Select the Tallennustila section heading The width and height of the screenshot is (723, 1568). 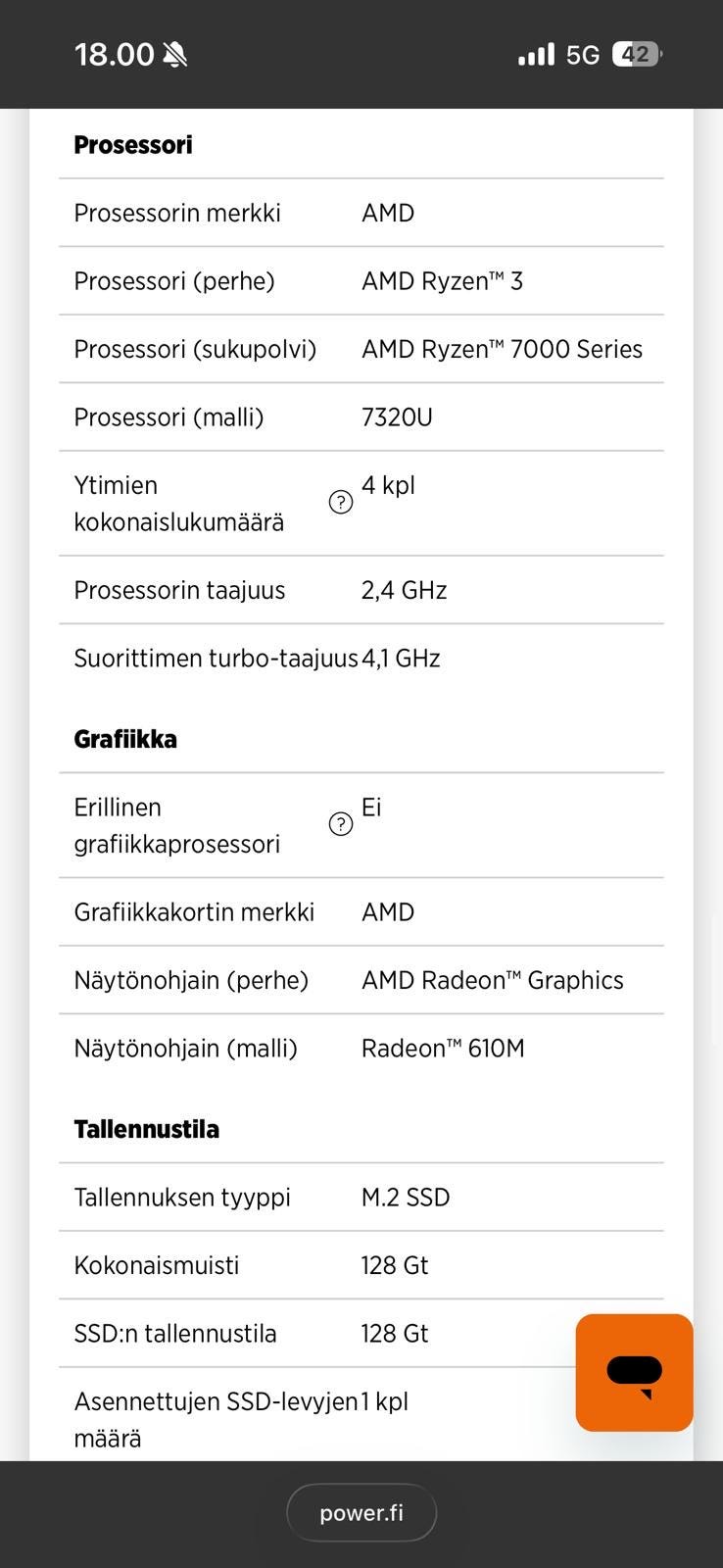[x=146, y=1129]
